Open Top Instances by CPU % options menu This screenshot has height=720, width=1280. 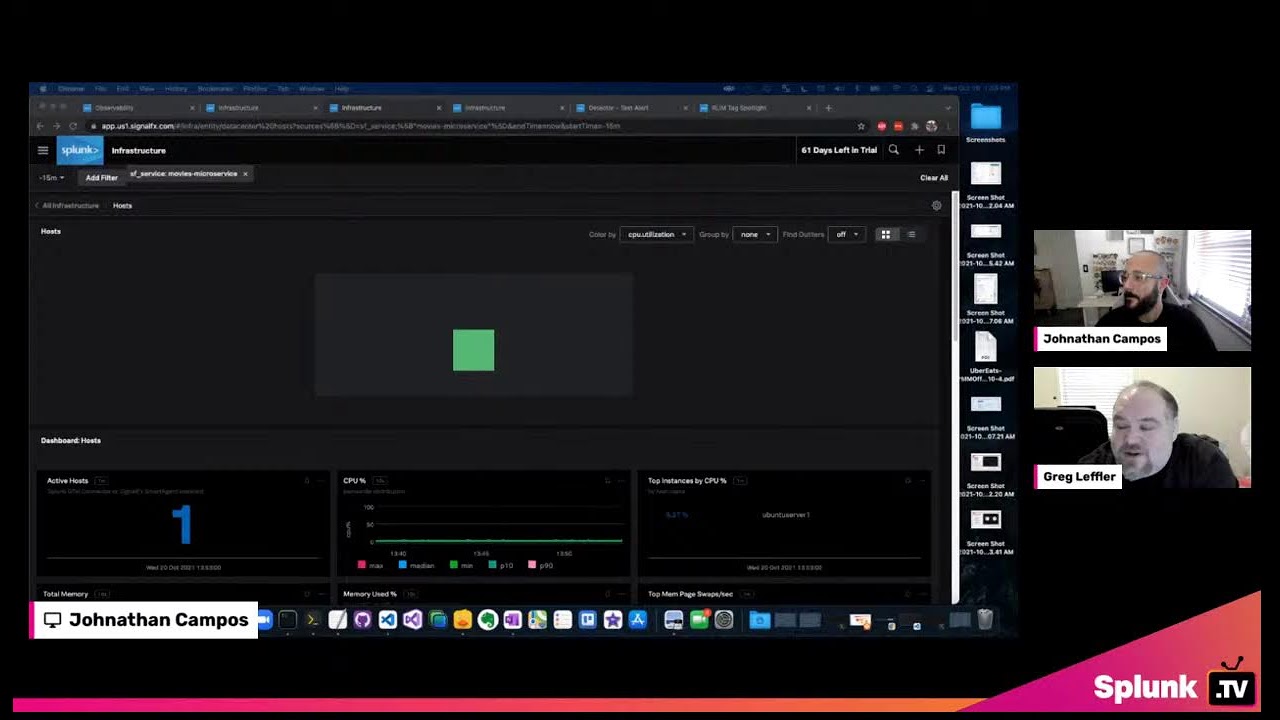click(922, 481)
